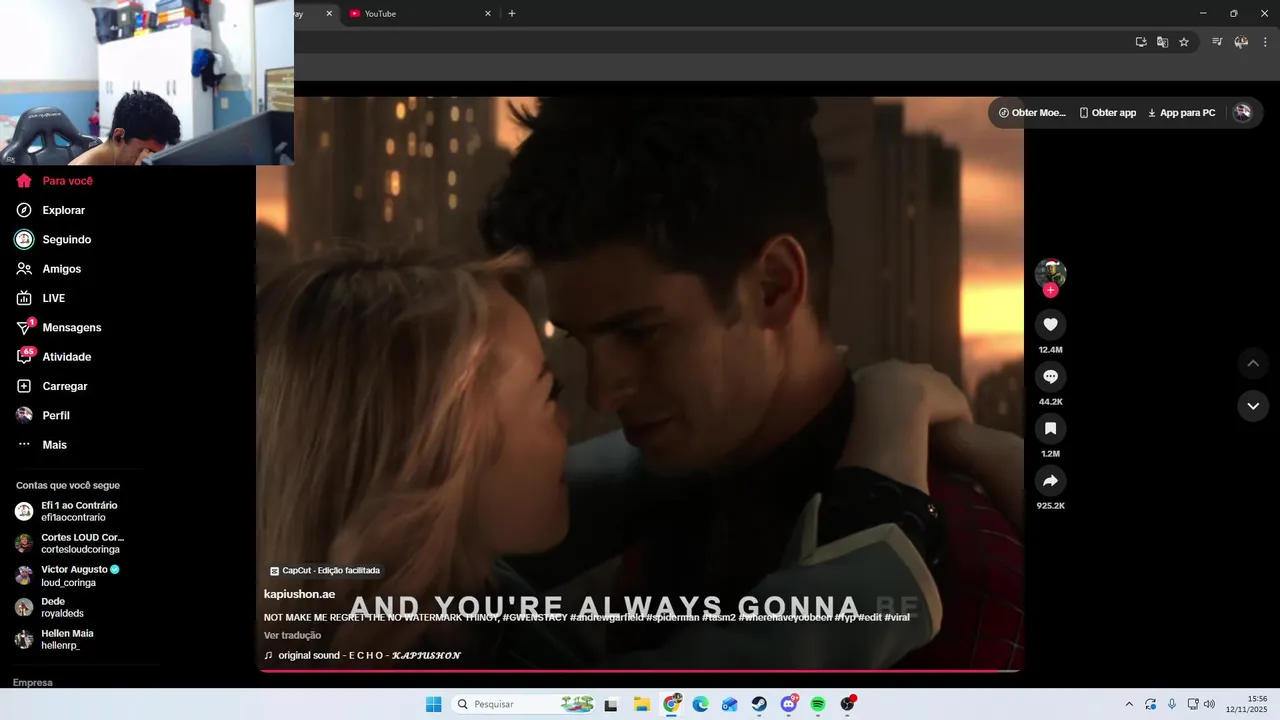Click the CapCut Edição facilitada tag
Viewport: 1280px width, 720px height.
click(325, 571)
